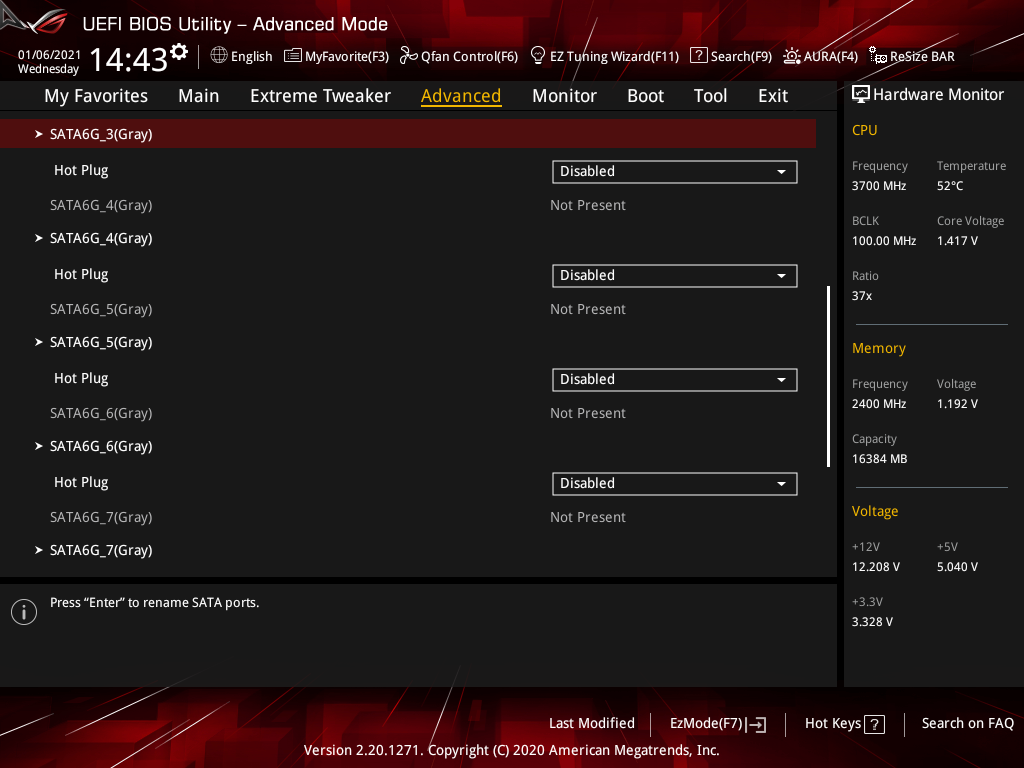Open Search(F9) question mark icon
Image resolution: width=1024 pixels, height=768 pixels.
pos(698,56)
